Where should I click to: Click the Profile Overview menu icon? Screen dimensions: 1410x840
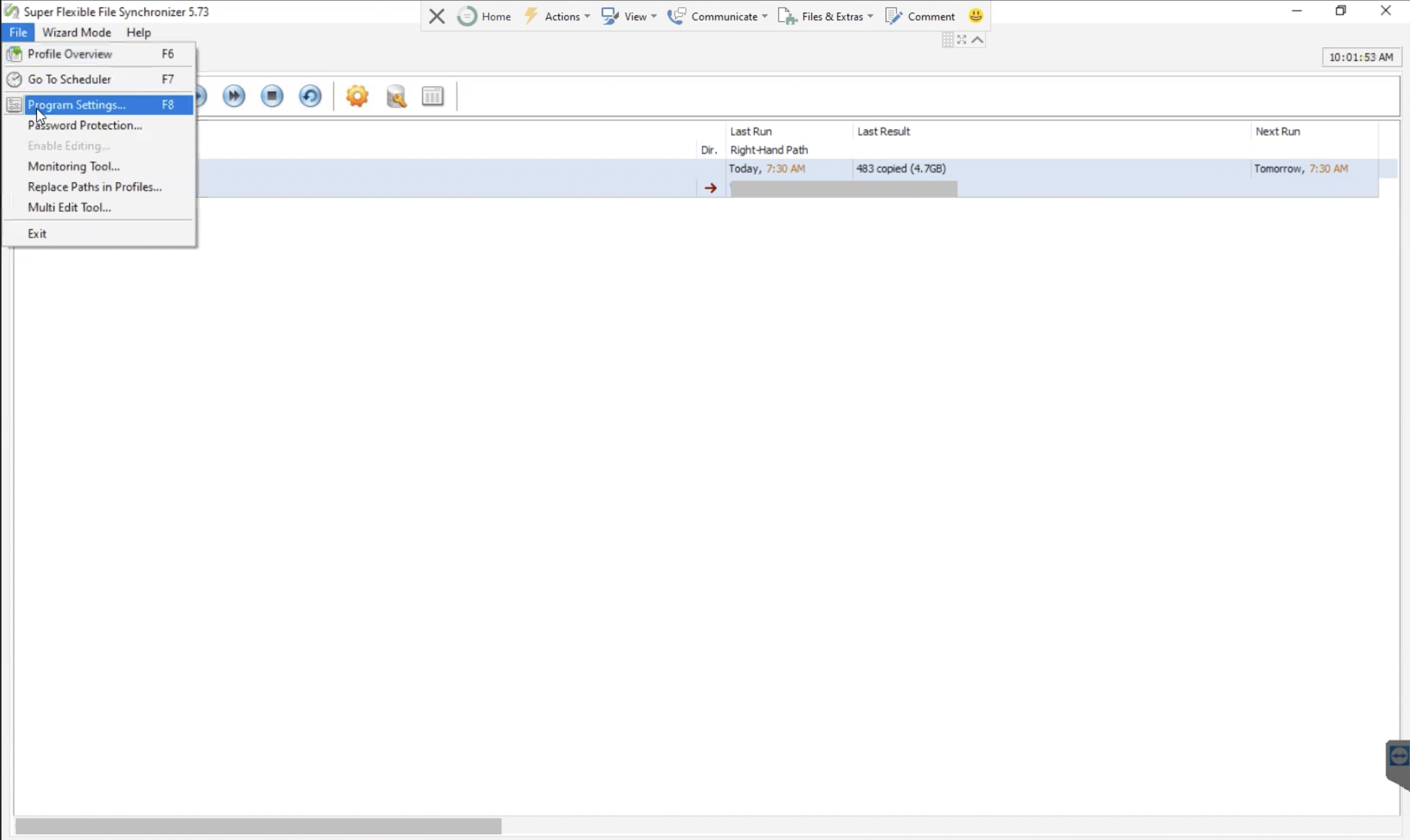(14, 54)
